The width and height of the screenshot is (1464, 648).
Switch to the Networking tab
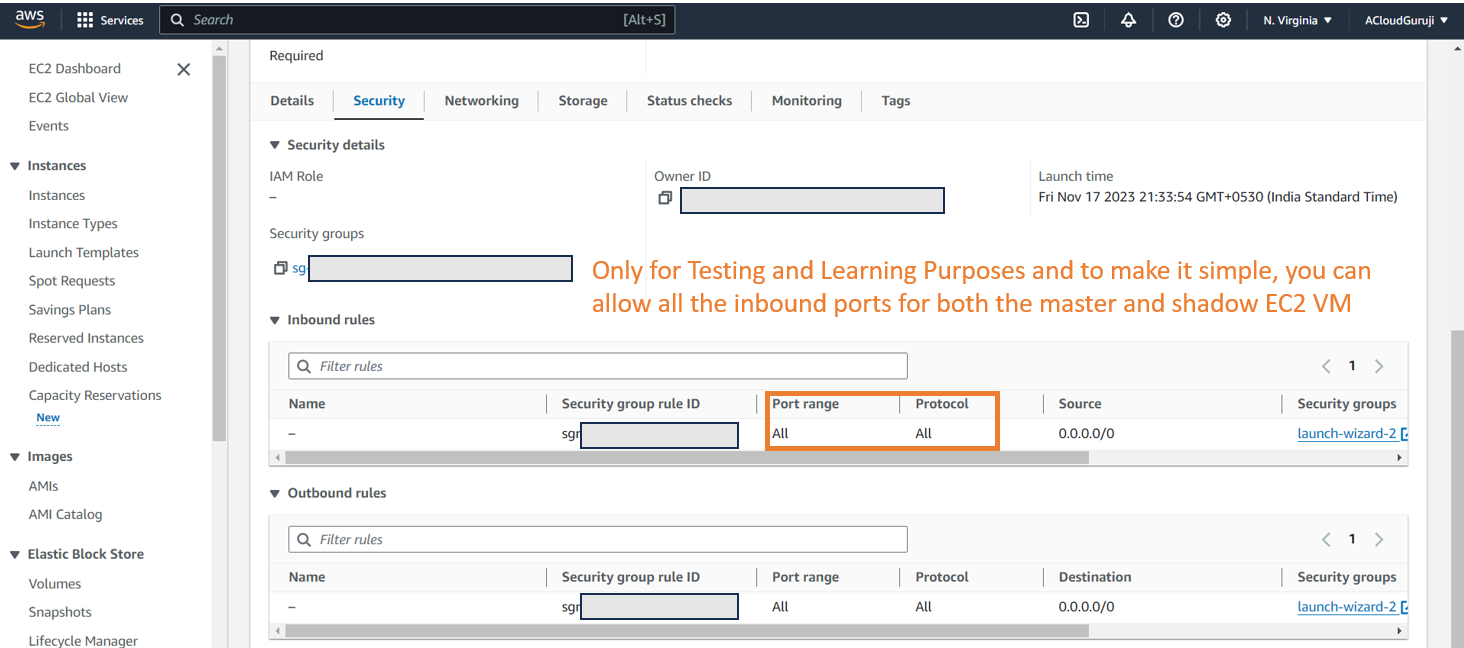click(x=481, y=101)
